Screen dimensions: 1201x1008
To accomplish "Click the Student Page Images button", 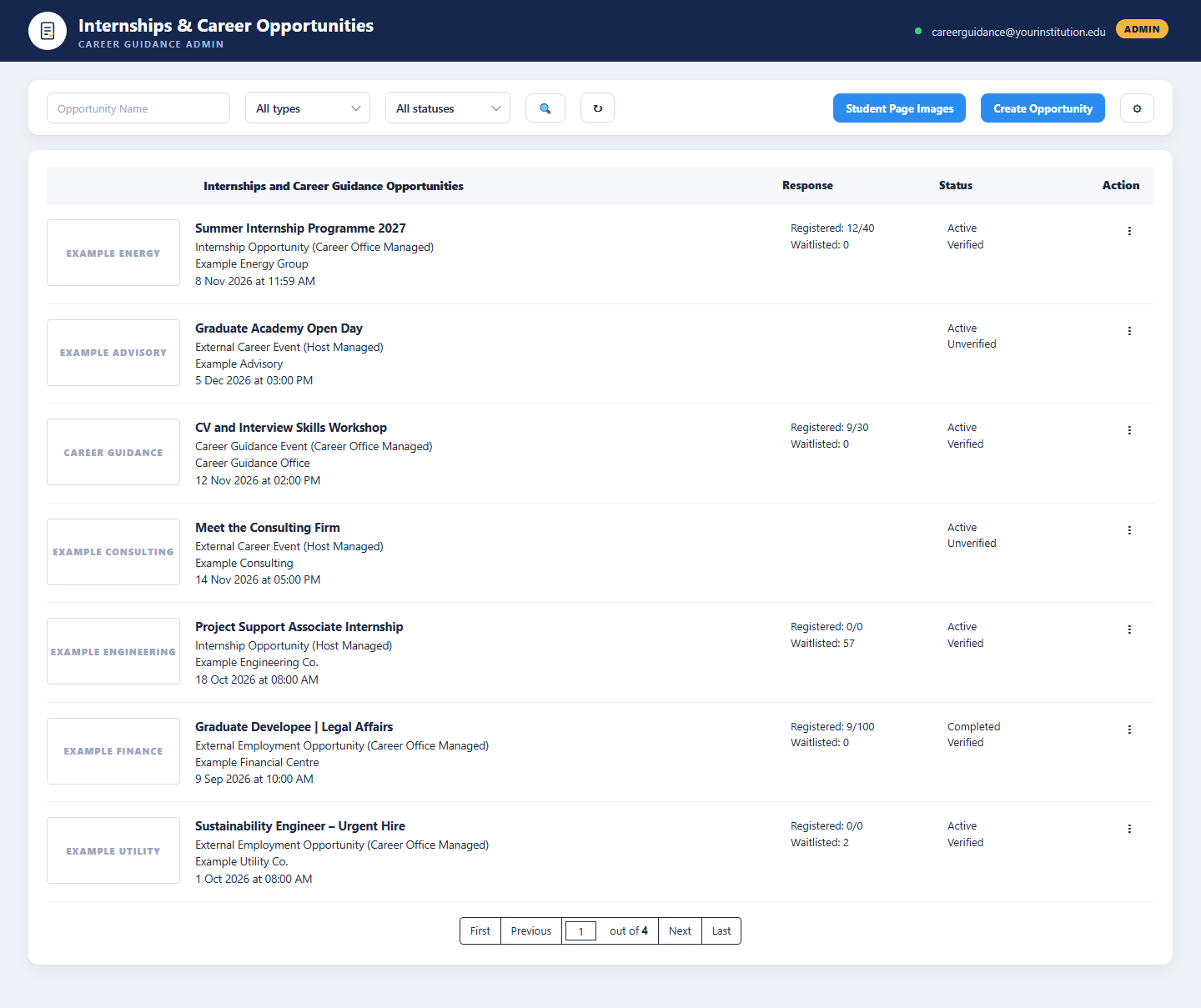I will (x=899, y=108).
